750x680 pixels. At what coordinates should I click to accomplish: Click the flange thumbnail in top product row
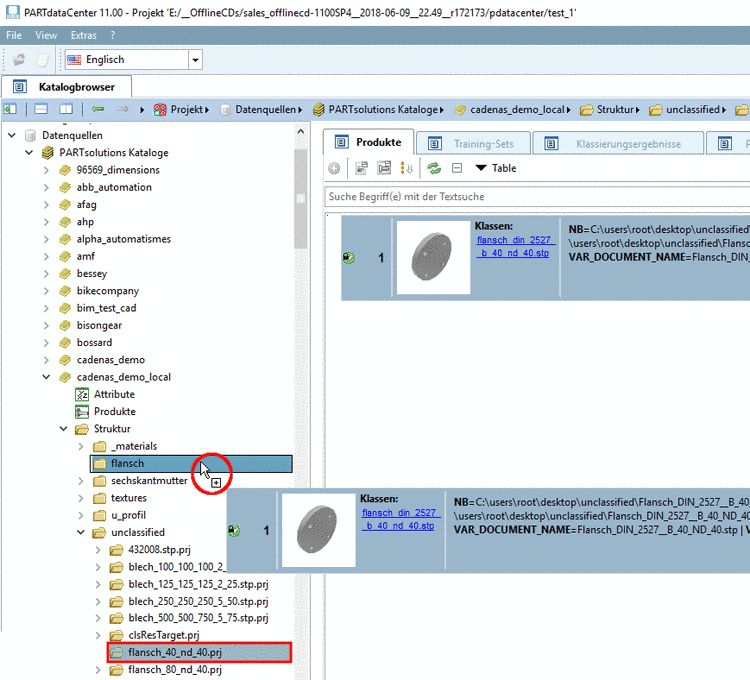[433, 257]
